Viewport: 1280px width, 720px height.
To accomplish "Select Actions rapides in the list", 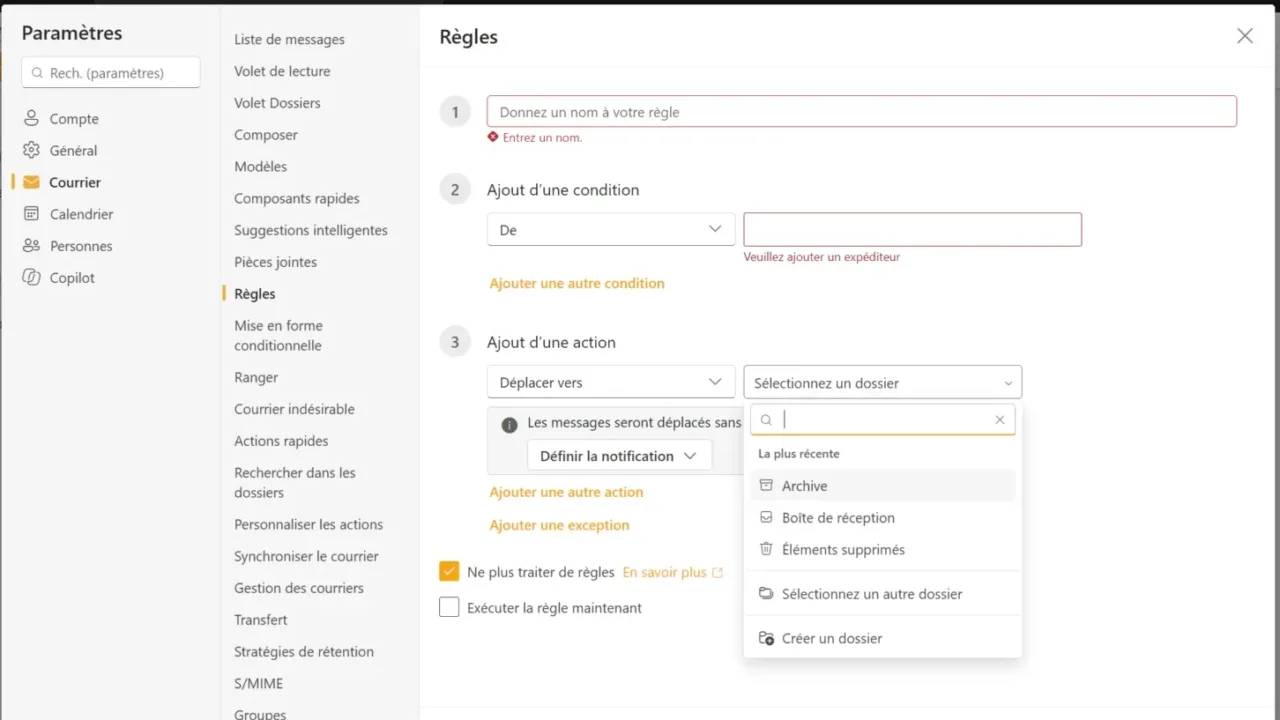I will 281,441.
